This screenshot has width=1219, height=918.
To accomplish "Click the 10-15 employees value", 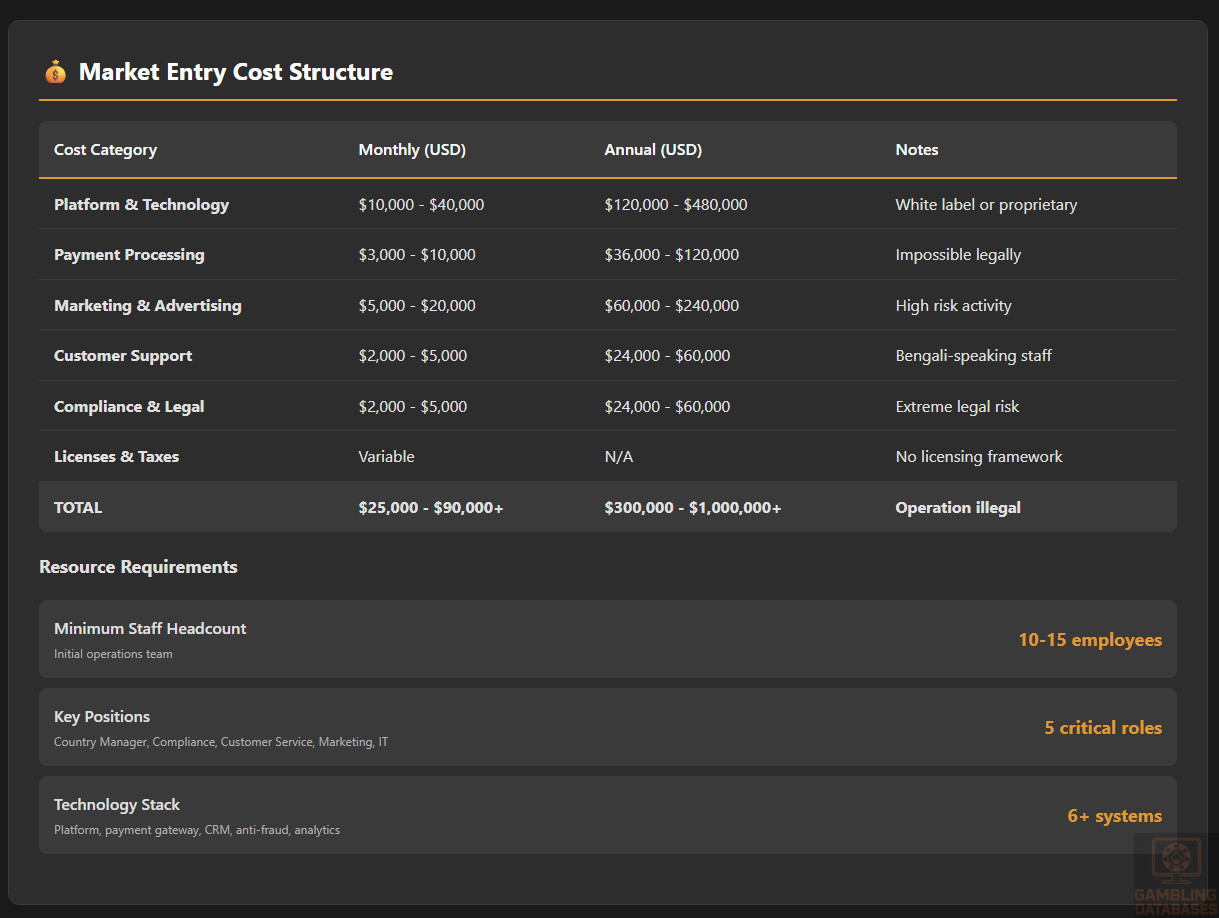I will (x=1089, y=640).
